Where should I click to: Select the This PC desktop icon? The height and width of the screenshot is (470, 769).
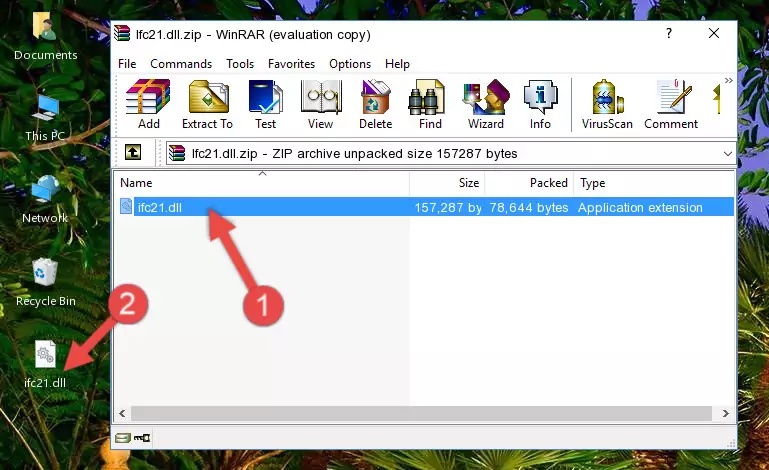[45, 118]
